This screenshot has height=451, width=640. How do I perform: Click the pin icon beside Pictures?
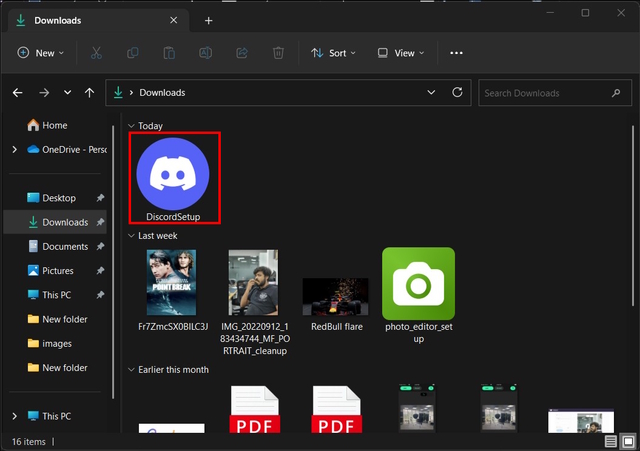point(100,271)
